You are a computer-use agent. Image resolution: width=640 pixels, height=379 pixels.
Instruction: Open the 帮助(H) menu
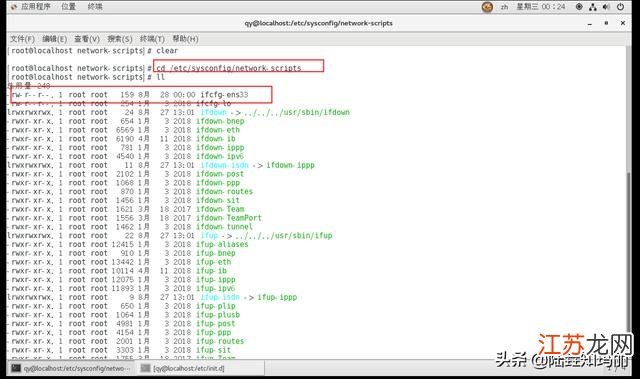point(185,39)
